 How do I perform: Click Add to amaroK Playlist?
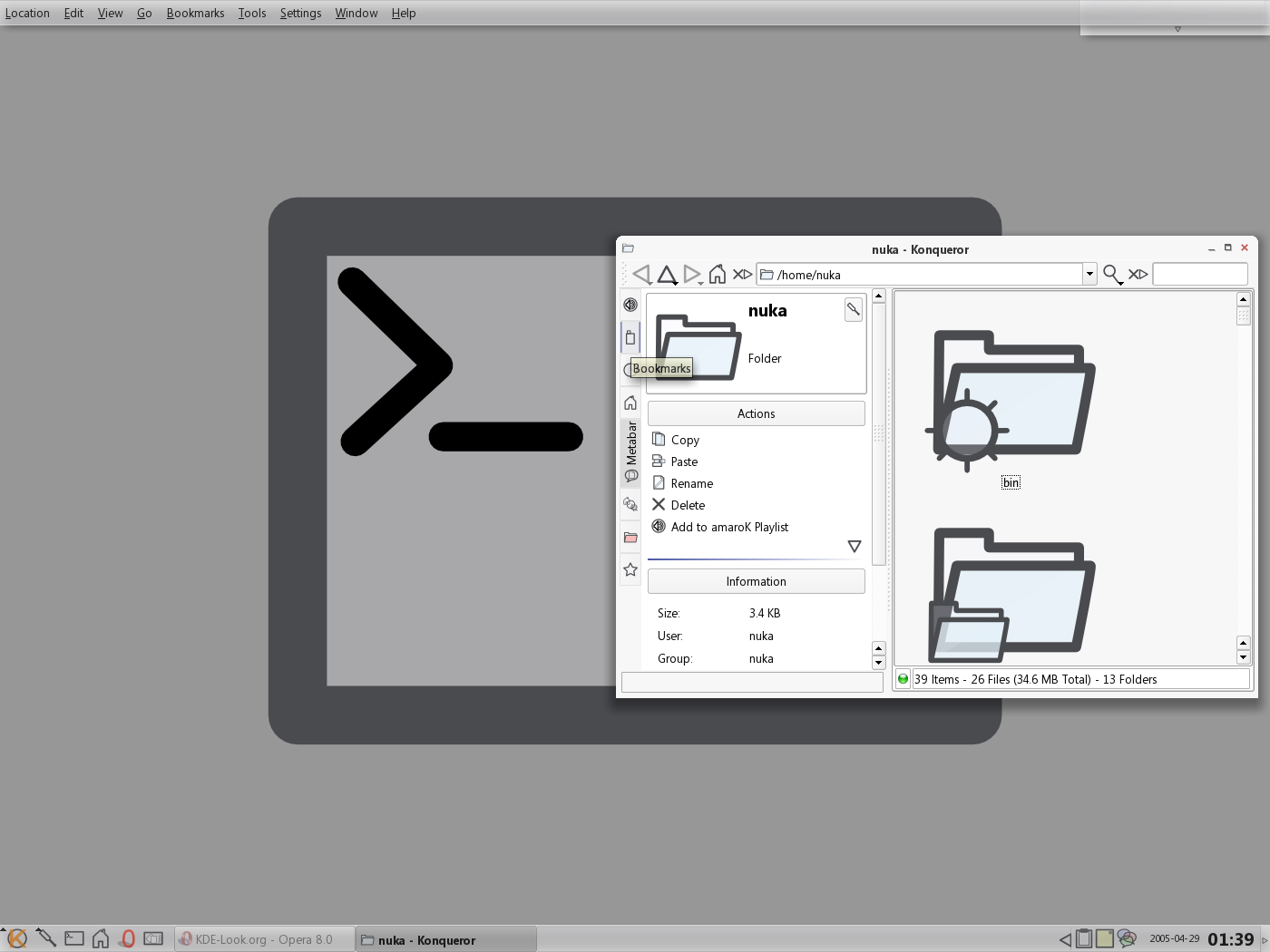point(729,527)
